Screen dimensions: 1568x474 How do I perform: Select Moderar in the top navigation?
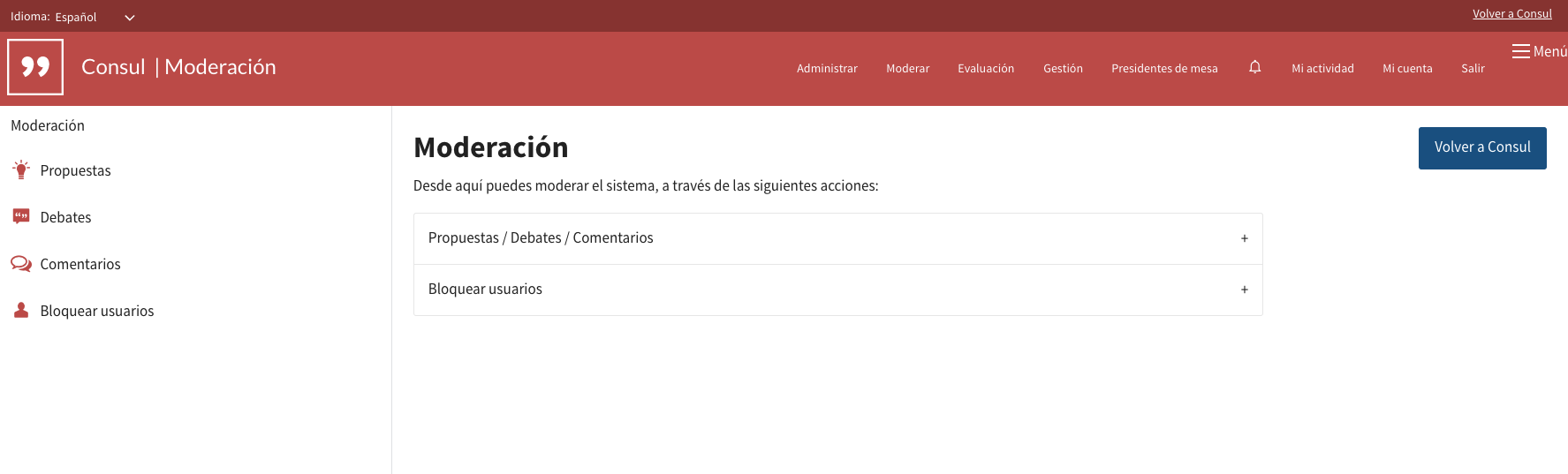[x=907, y=68]
